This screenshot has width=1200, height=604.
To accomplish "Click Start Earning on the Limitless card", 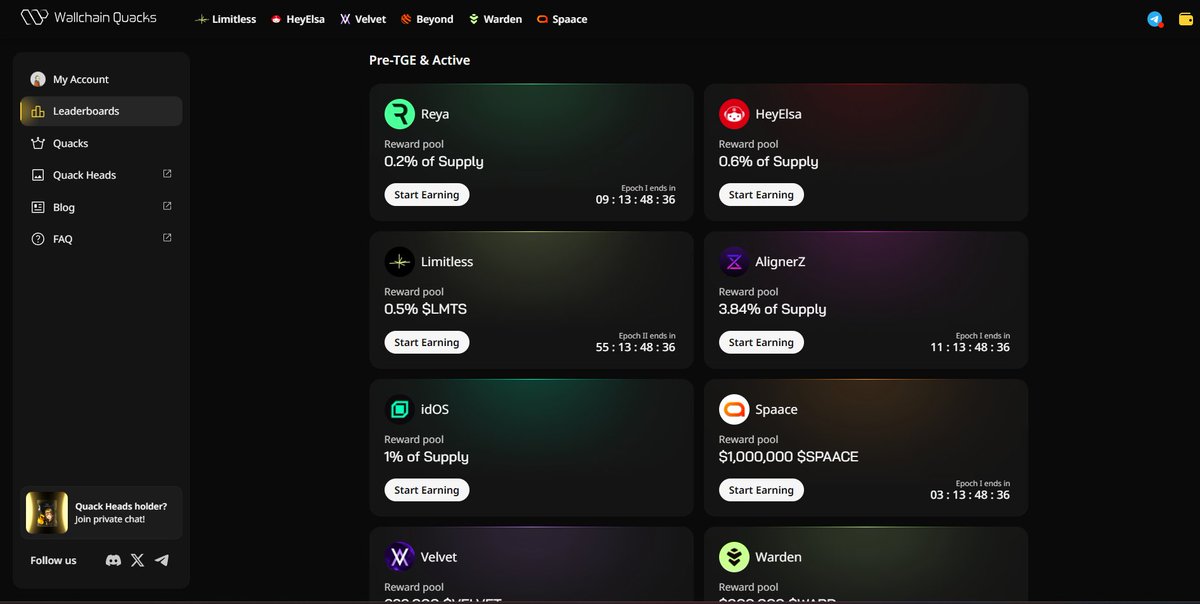I will pos(427,342).
